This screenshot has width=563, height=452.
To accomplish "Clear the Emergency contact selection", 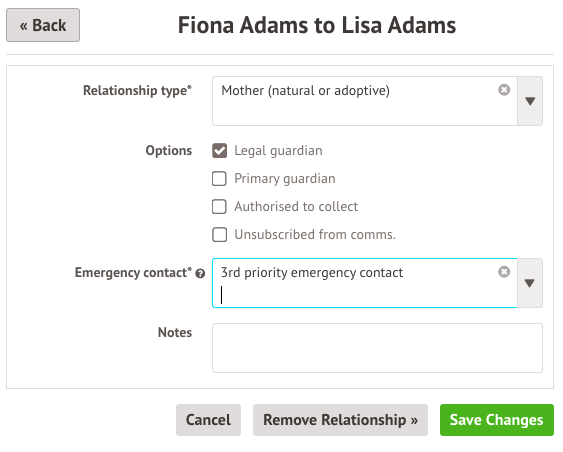I will pyautogui.click(x=504, y=272).
